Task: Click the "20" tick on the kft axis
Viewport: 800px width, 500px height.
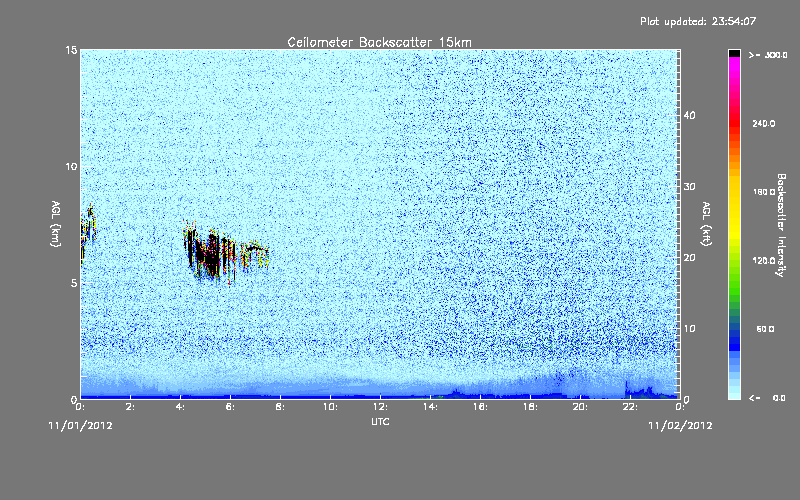Action: (689, 257)
